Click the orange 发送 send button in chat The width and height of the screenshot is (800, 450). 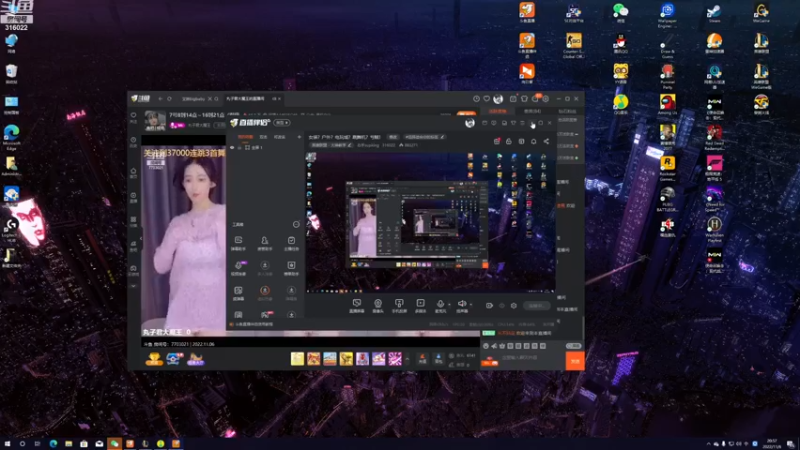coord(575,361)
